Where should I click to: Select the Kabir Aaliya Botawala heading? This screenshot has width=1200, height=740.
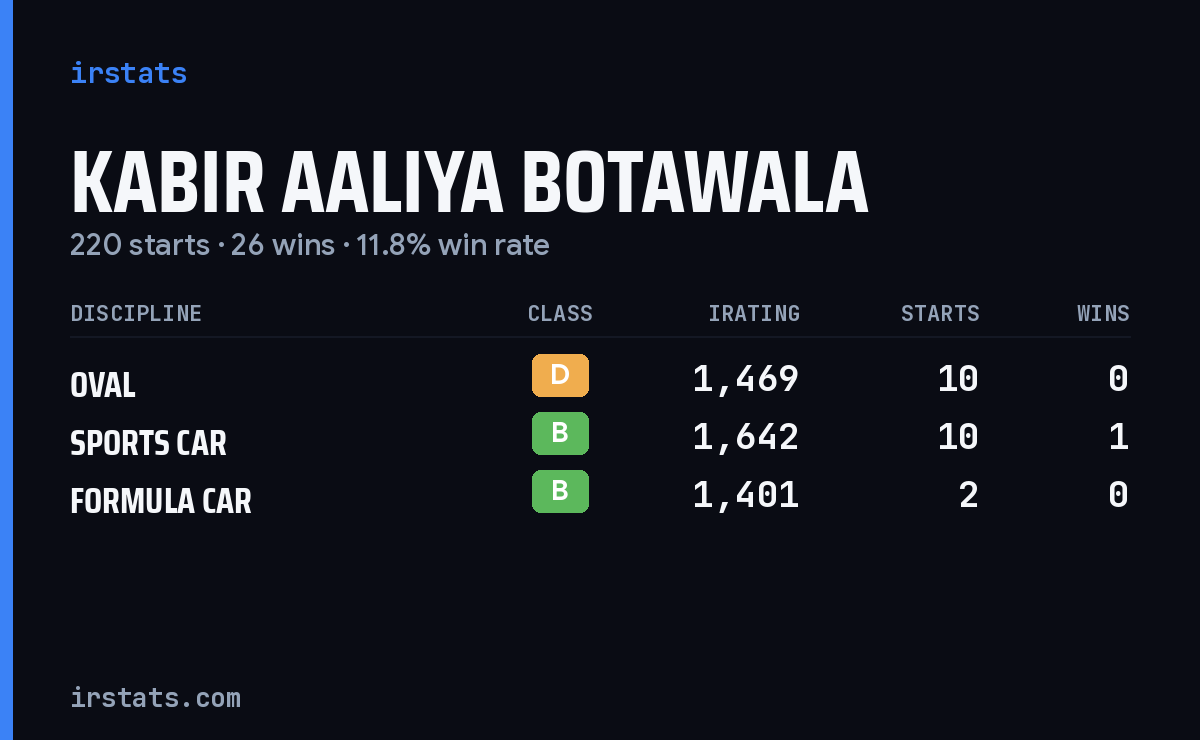click(x=469, y=184)
